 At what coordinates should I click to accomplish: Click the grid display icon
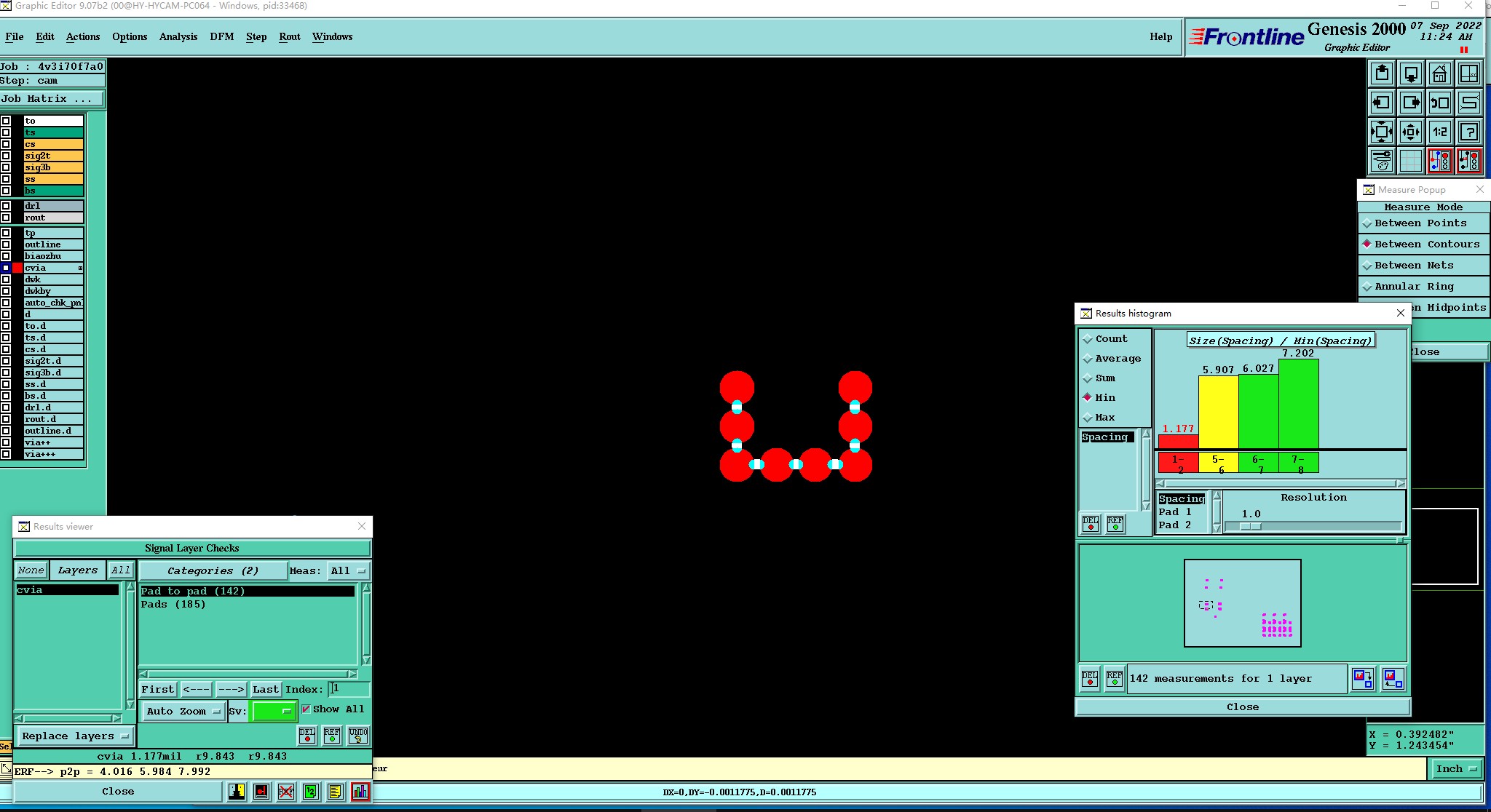[1410, 161]
